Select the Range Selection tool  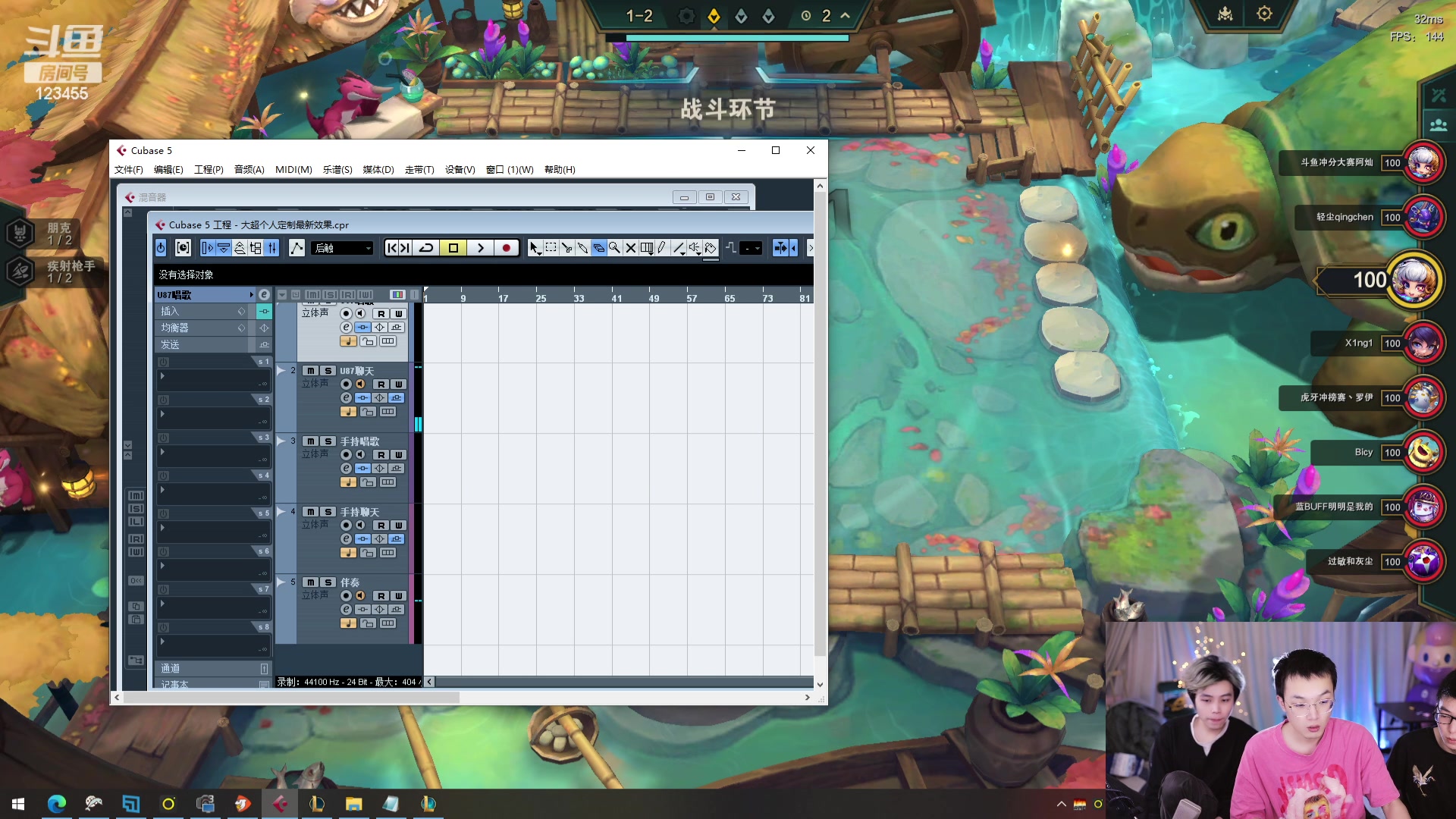click(x=551, y=248)
